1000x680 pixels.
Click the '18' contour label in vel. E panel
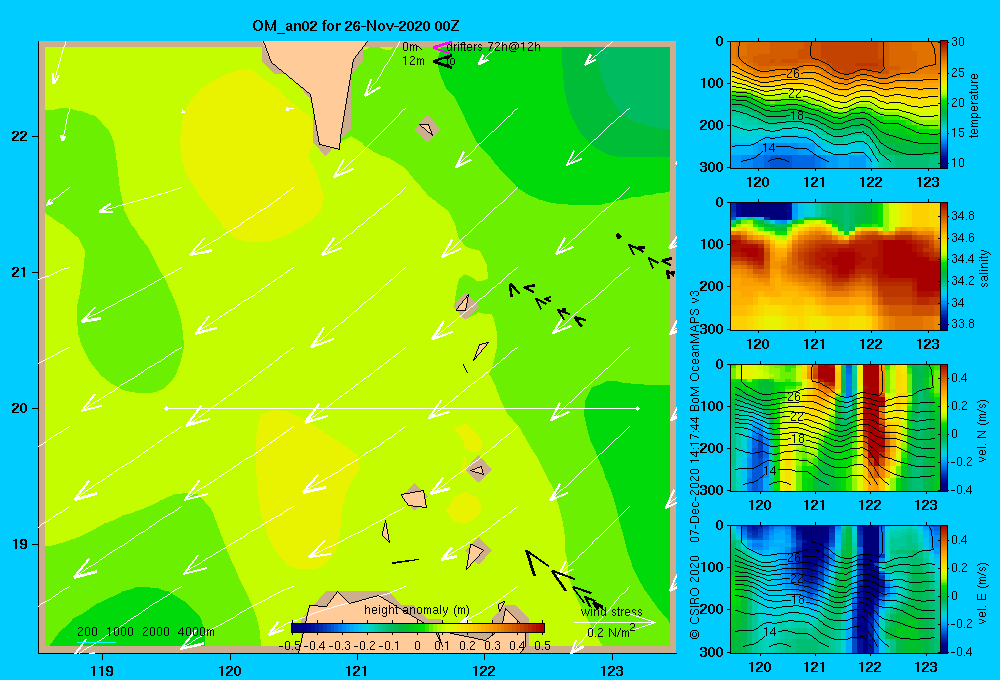point(797,600)
